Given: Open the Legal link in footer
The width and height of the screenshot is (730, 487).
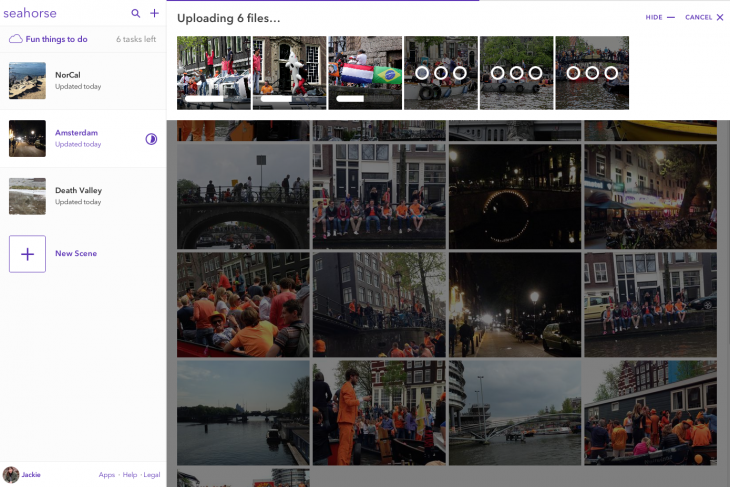Looking at the screenshot, I should pyautogui.click(x=151, y=475).
